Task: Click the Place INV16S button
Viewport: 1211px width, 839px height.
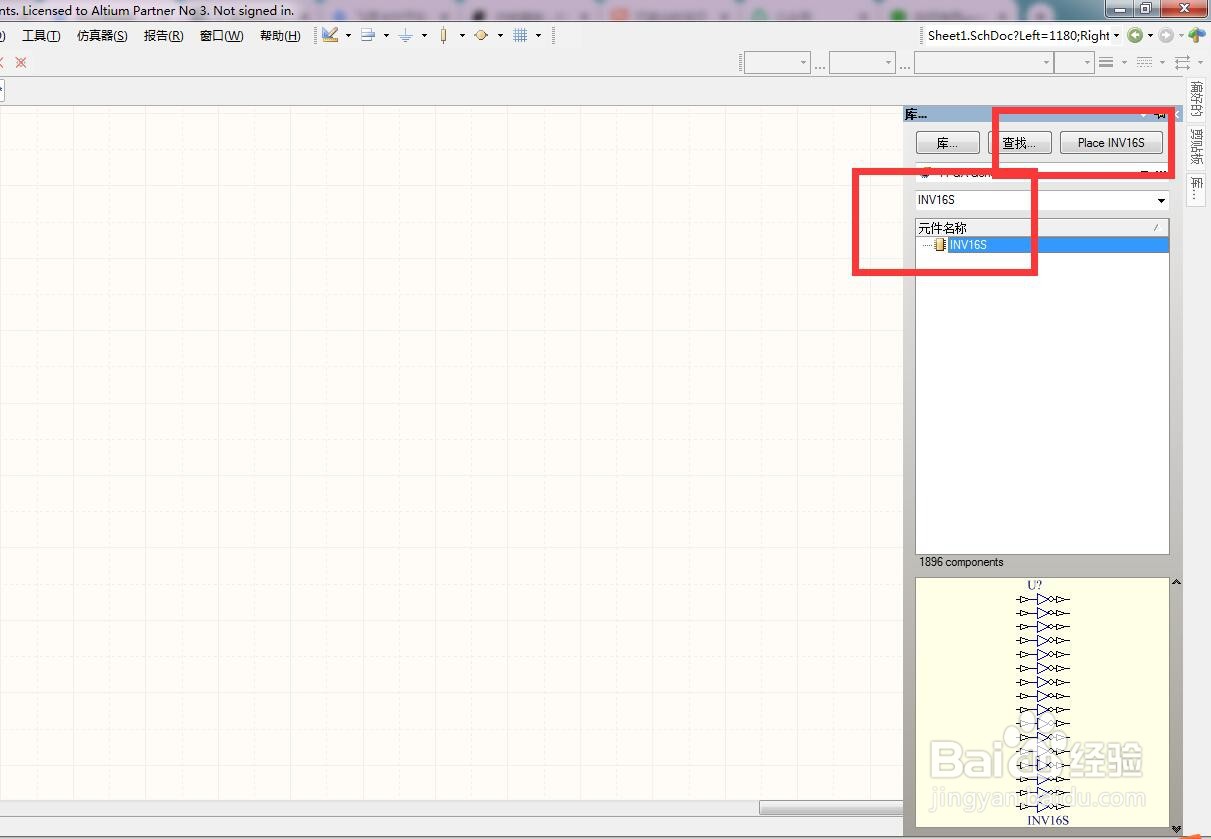Action: coord(1111,143)
